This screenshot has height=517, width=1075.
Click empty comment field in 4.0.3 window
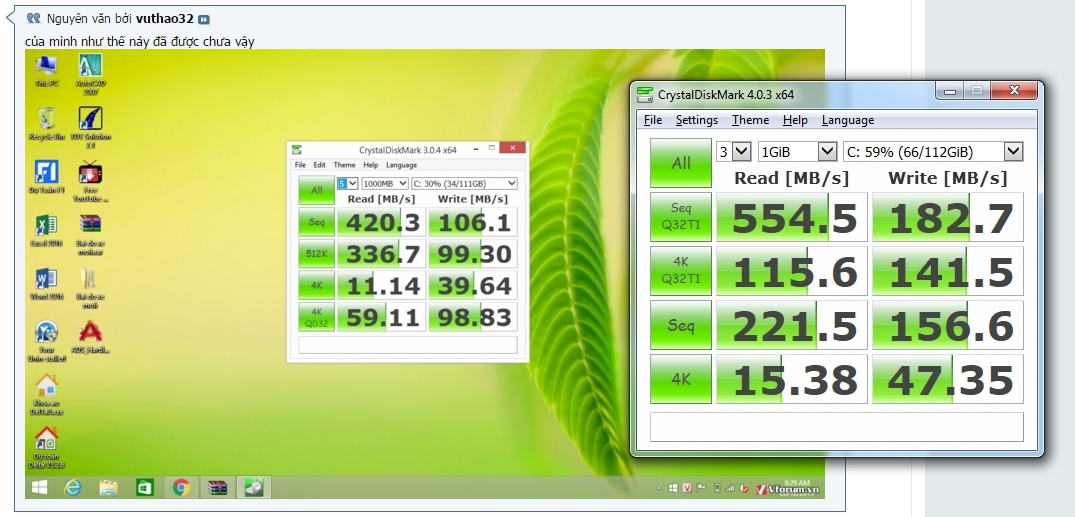coord(836,426)
